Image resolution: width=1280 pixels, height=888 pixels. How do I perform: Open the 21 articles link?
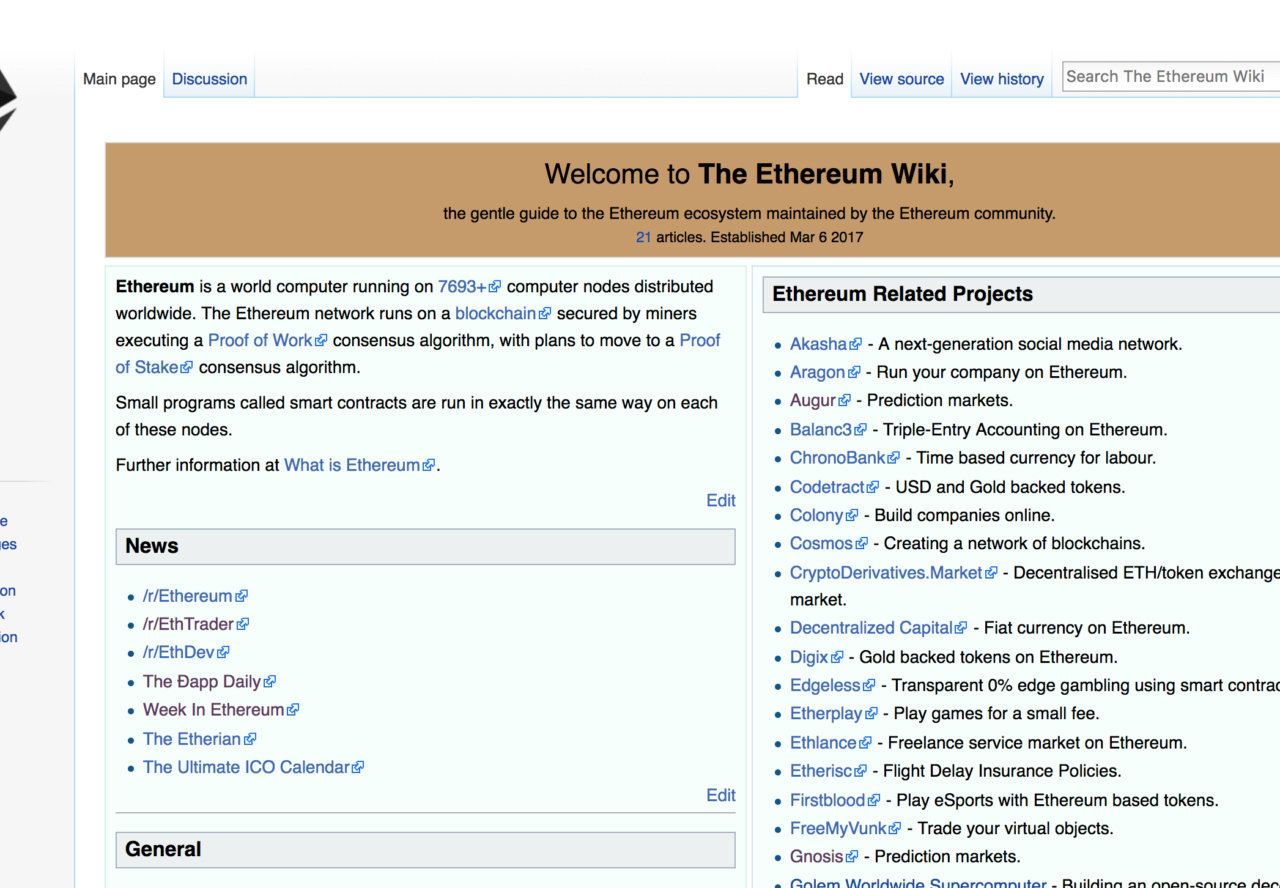pyautogui.click(x=643, y=237)
